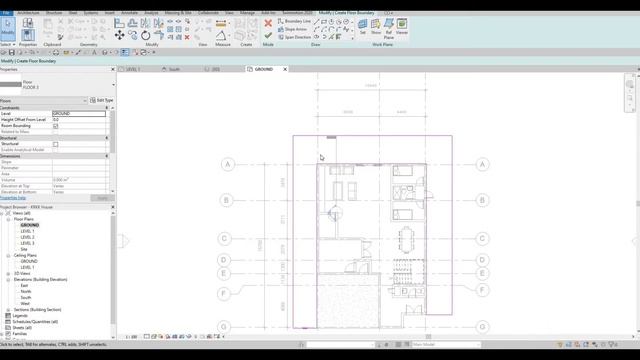This screenshot has height=360, width=640.
Task: Click the red Cancel Edit Mode X
Action: [268, 23]
